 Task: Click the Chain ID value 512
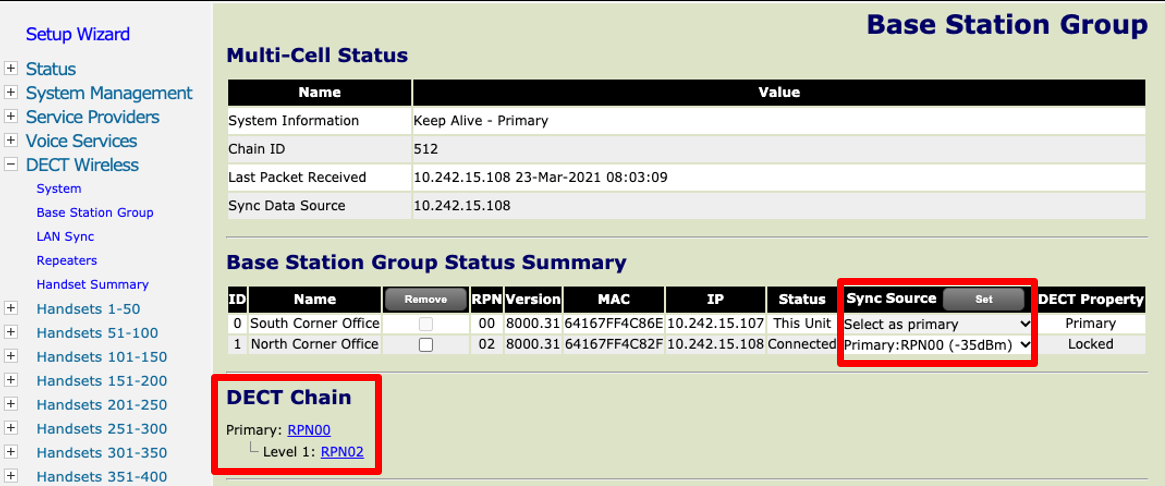coord(426,149)
